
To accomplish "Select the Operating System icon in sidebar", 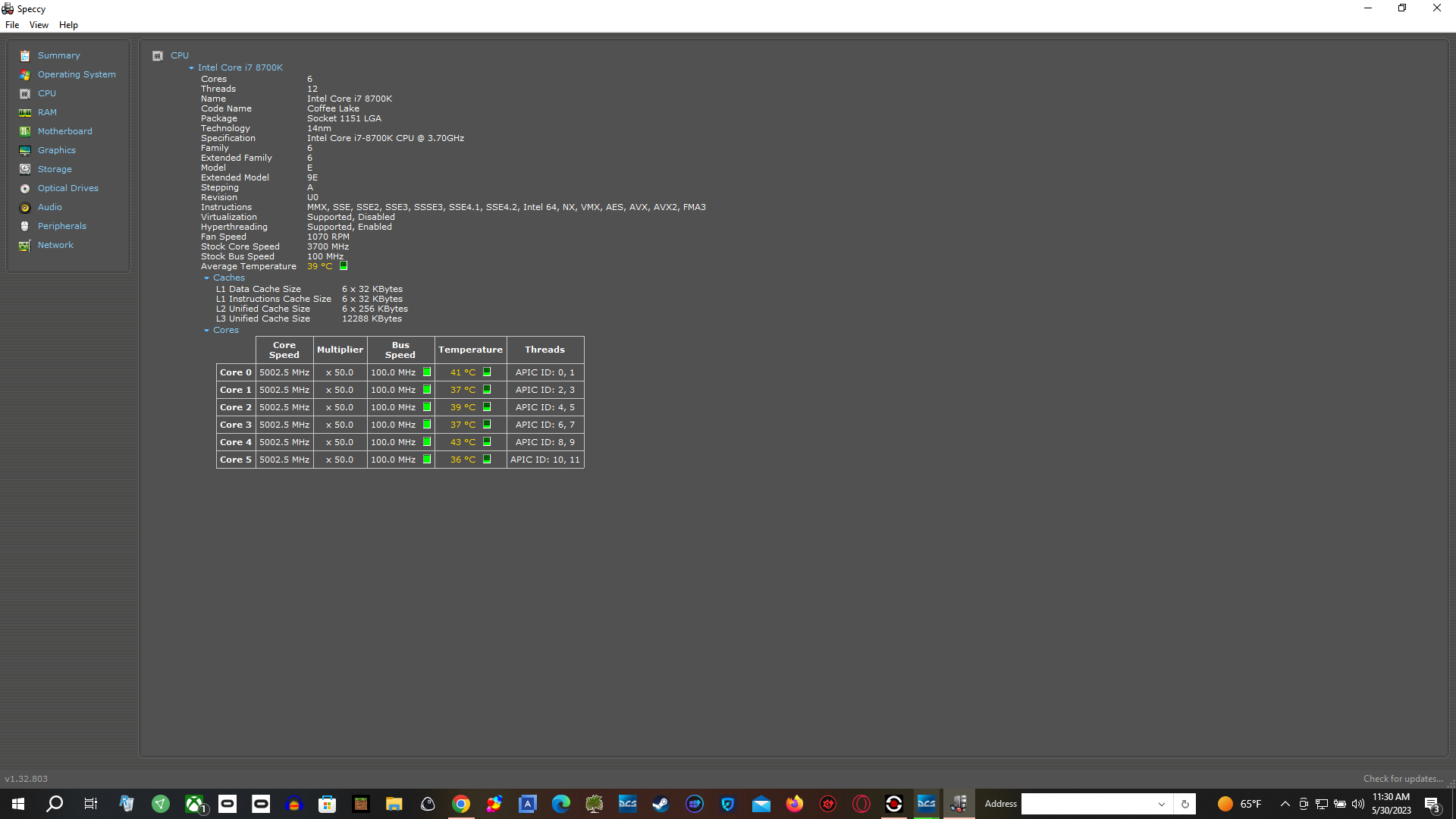I will [x=25, y=74].
